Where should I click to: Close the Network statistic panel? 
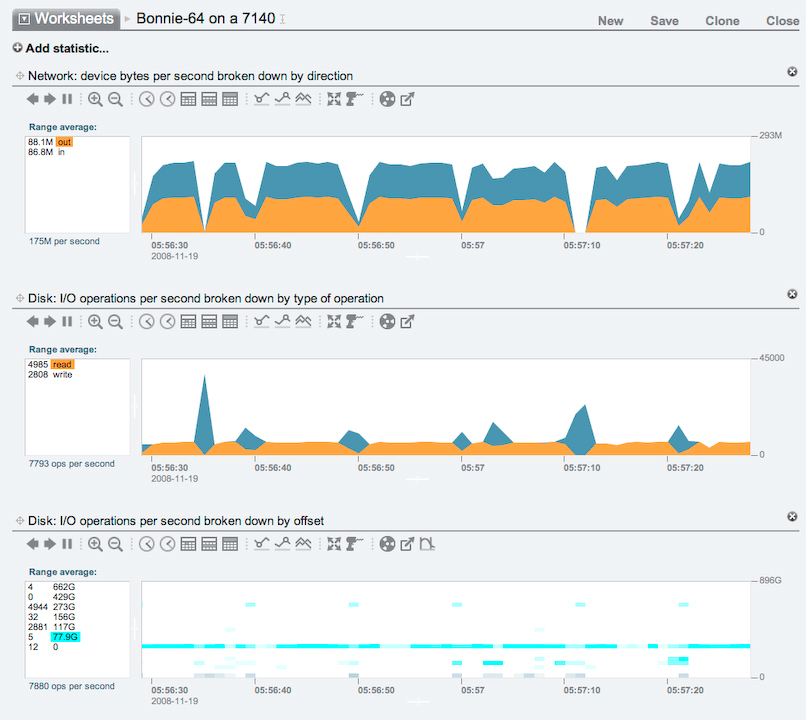(792, 71)
